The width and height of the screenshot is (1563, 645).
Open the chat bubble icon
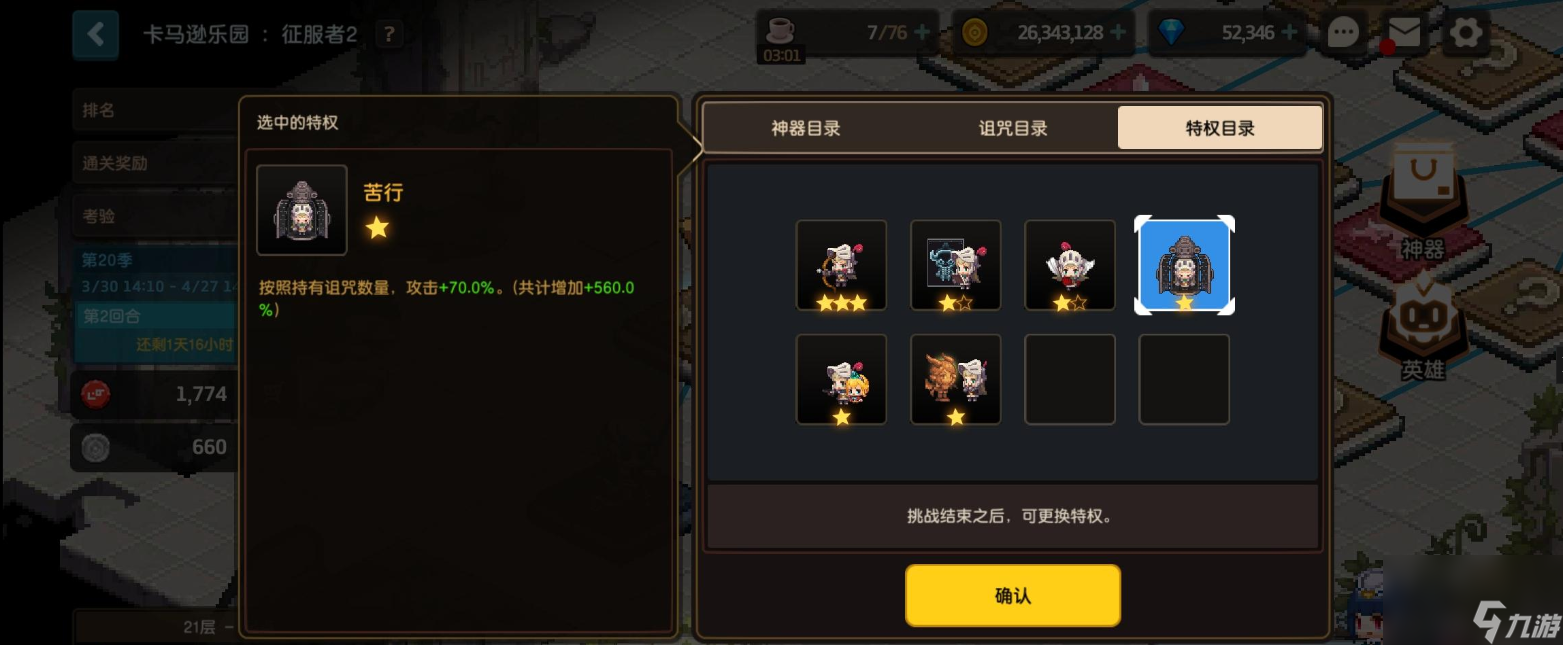(x=1343, y=33)
